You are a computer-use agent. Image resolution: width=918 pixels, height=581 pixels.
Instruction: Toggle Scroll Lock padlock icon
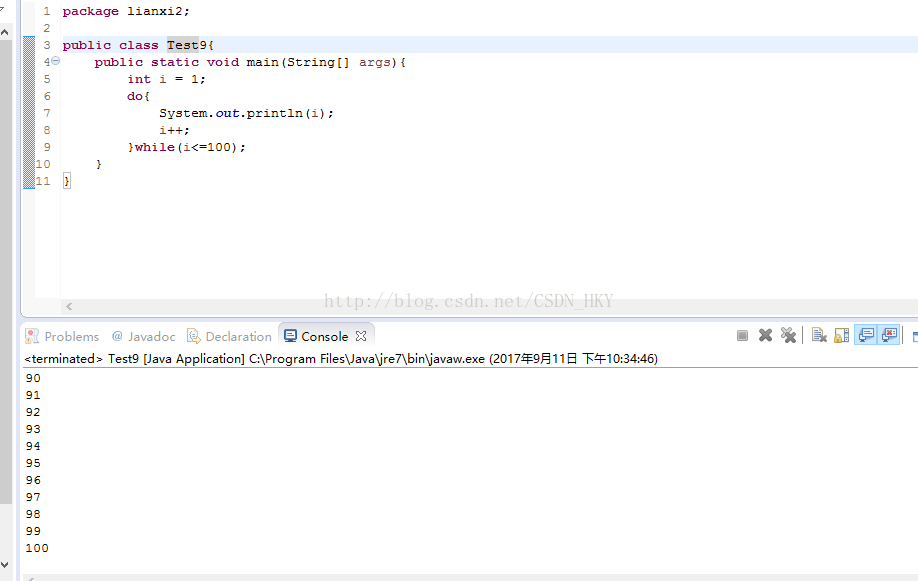pyautogui.click(x=841, y=336)
